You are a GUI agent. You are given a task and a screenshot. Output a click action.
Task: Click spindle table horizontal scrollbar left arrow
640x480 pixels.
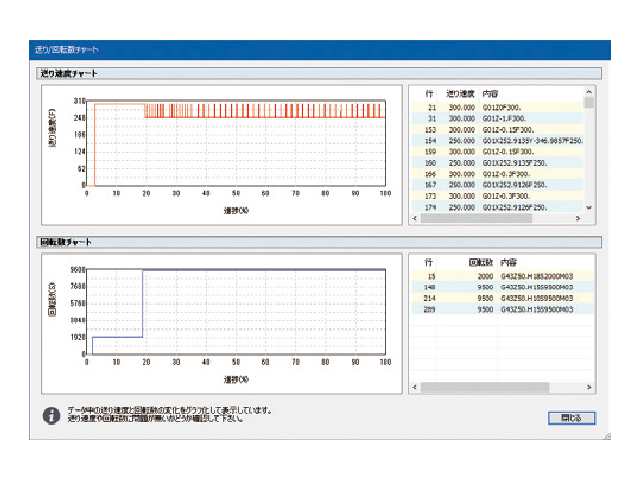(x=415, y=387)
